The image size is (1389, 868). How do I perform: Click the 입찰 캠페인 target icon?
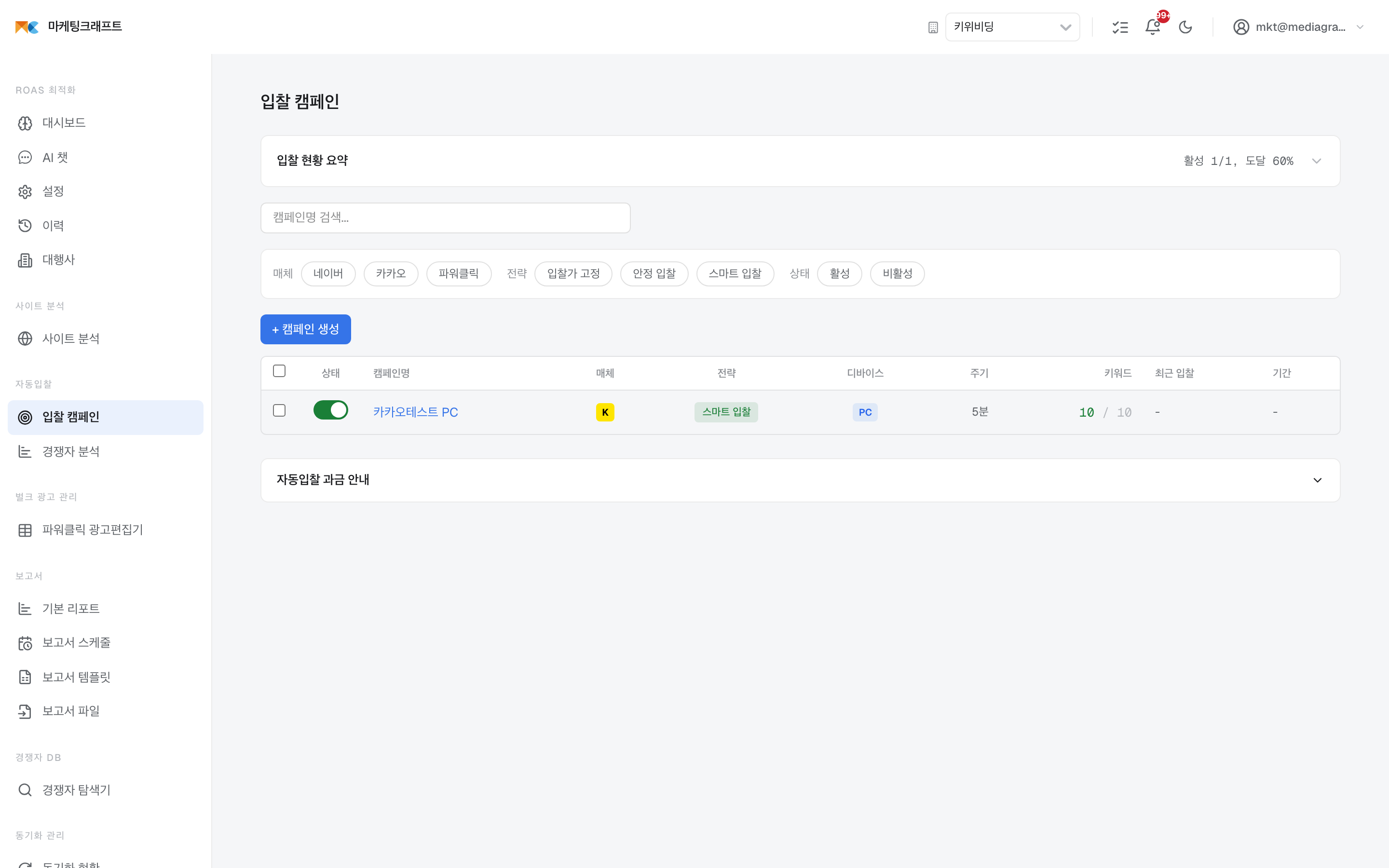(x=25, y=417)
